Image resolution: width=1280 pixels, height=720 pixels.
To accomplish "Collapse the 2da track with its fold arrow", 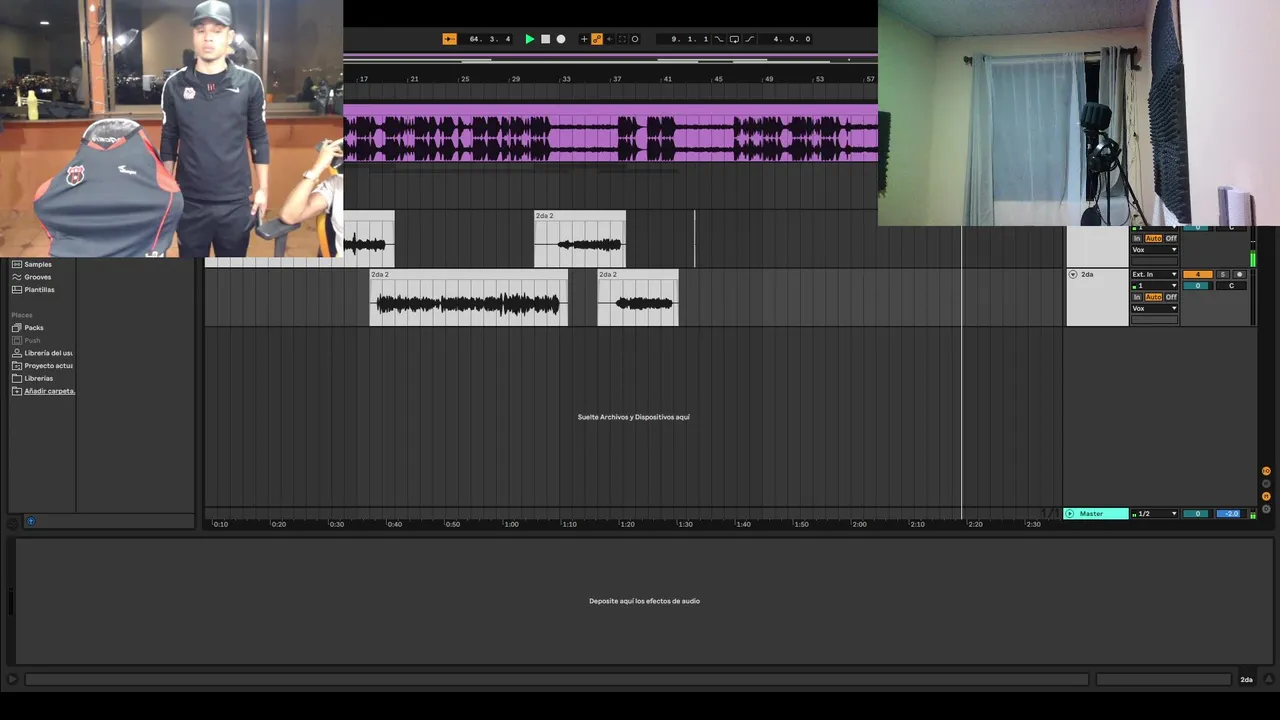I will pos(1073,274).
